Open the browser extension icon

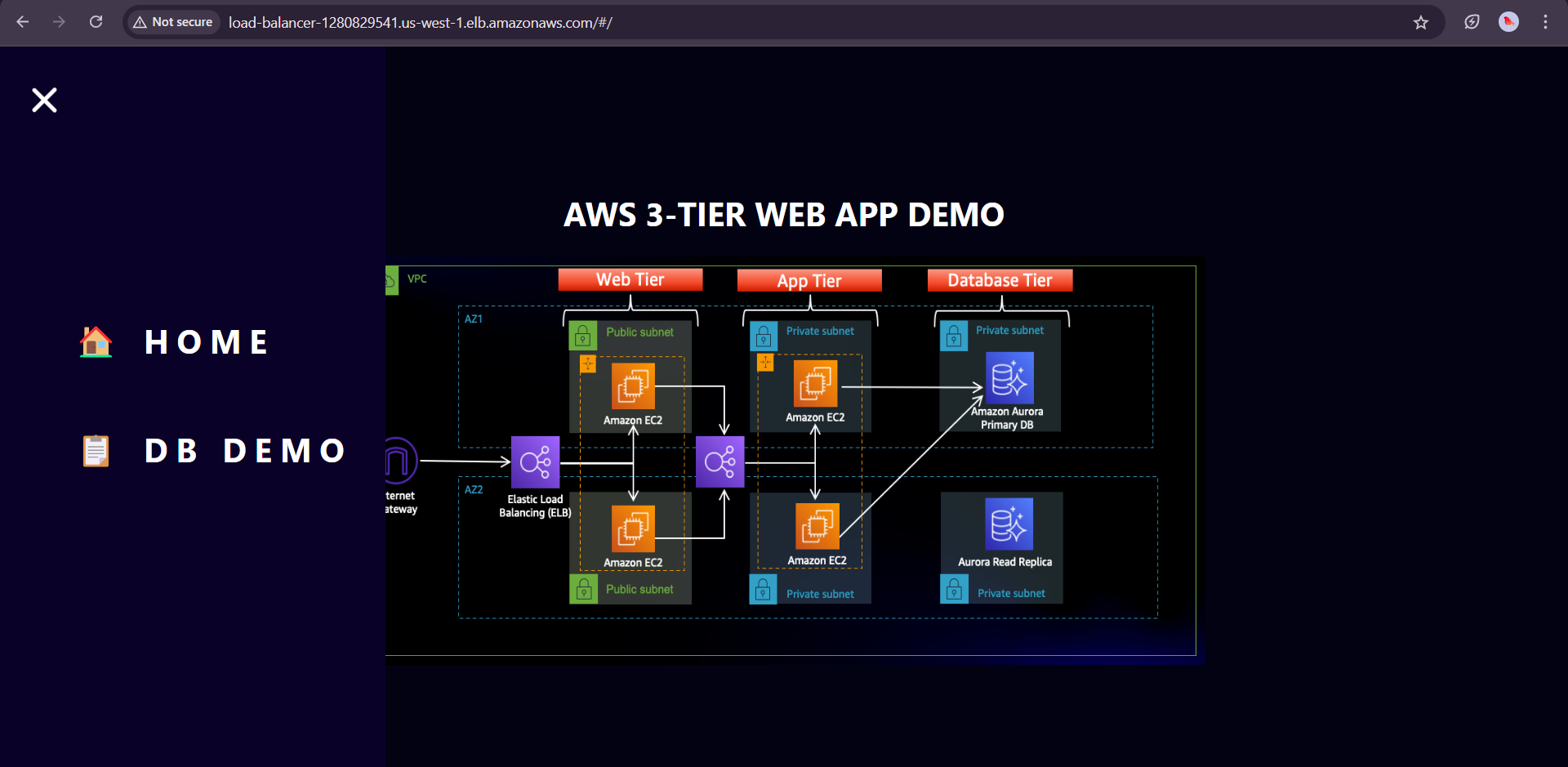[x=1472, y=22]
